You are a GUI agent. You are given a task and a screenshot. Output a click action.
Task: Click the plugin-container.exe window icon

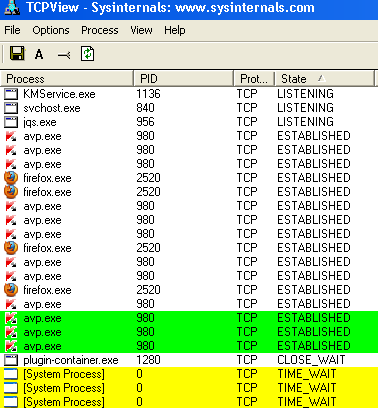point(11,360)
